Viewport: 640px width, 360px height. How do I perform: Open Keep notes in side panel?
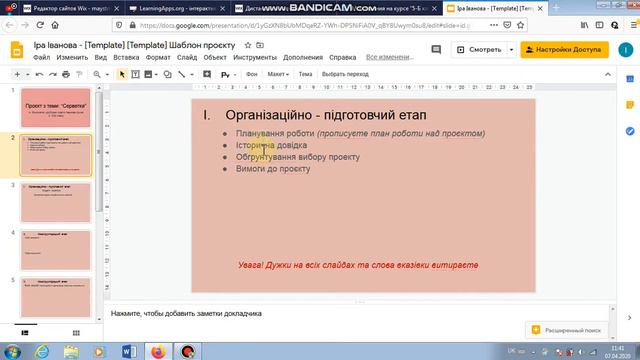click(x=630, y=105)
